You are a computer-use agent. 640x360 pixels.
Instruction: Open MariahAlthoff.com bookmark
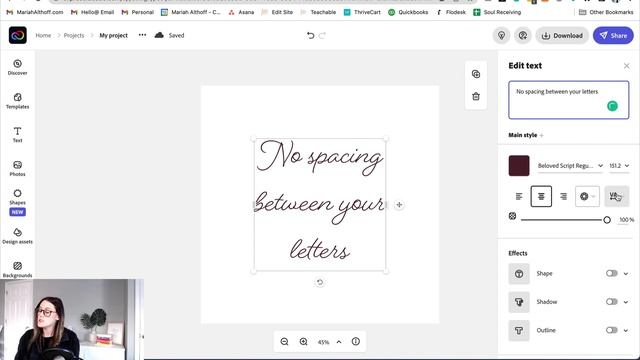(35, 12)
